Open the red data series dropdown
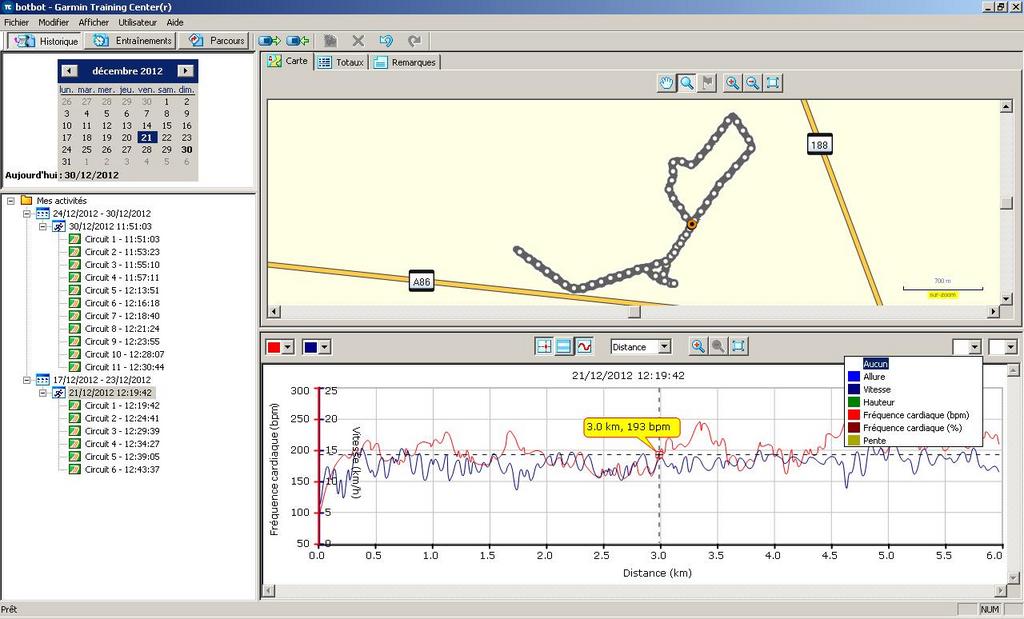1024x619 pixels. pyautogui.click(x=288, y=347)
